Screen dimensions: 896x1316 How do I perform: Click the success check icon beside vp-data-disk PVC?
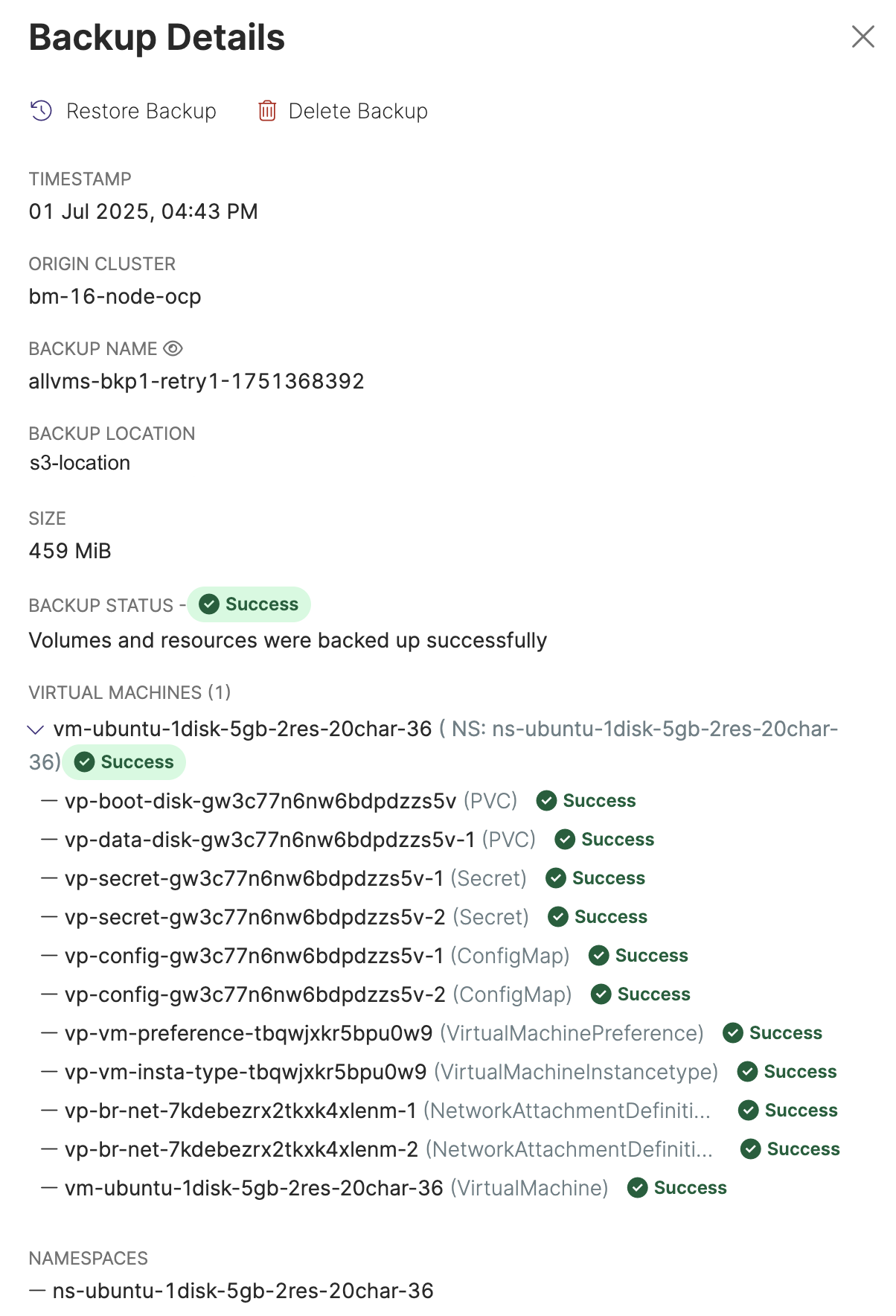[565, 840]
